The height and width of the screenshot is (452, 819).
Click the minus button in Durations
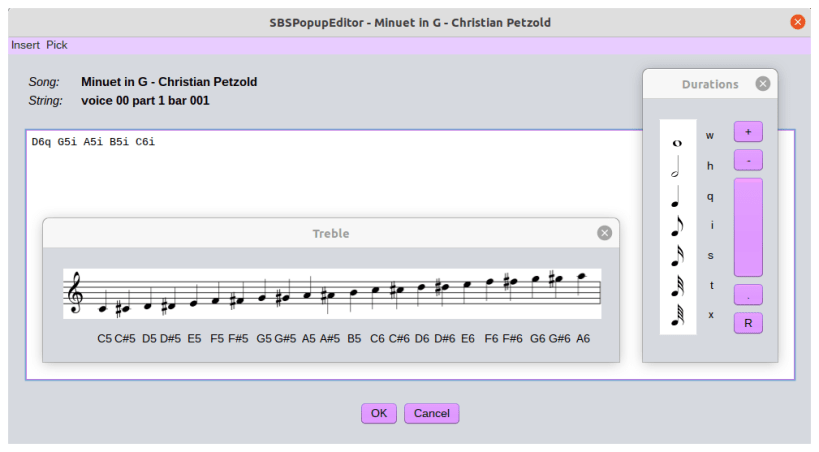tap(748, 160)
